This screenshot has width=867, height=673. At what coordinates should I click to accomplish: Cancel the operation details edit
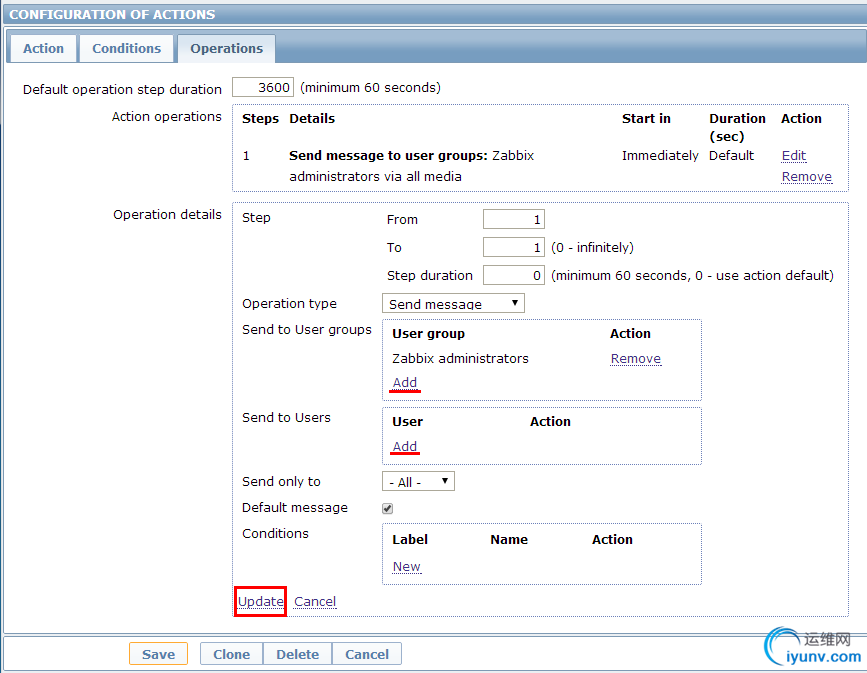315,601
